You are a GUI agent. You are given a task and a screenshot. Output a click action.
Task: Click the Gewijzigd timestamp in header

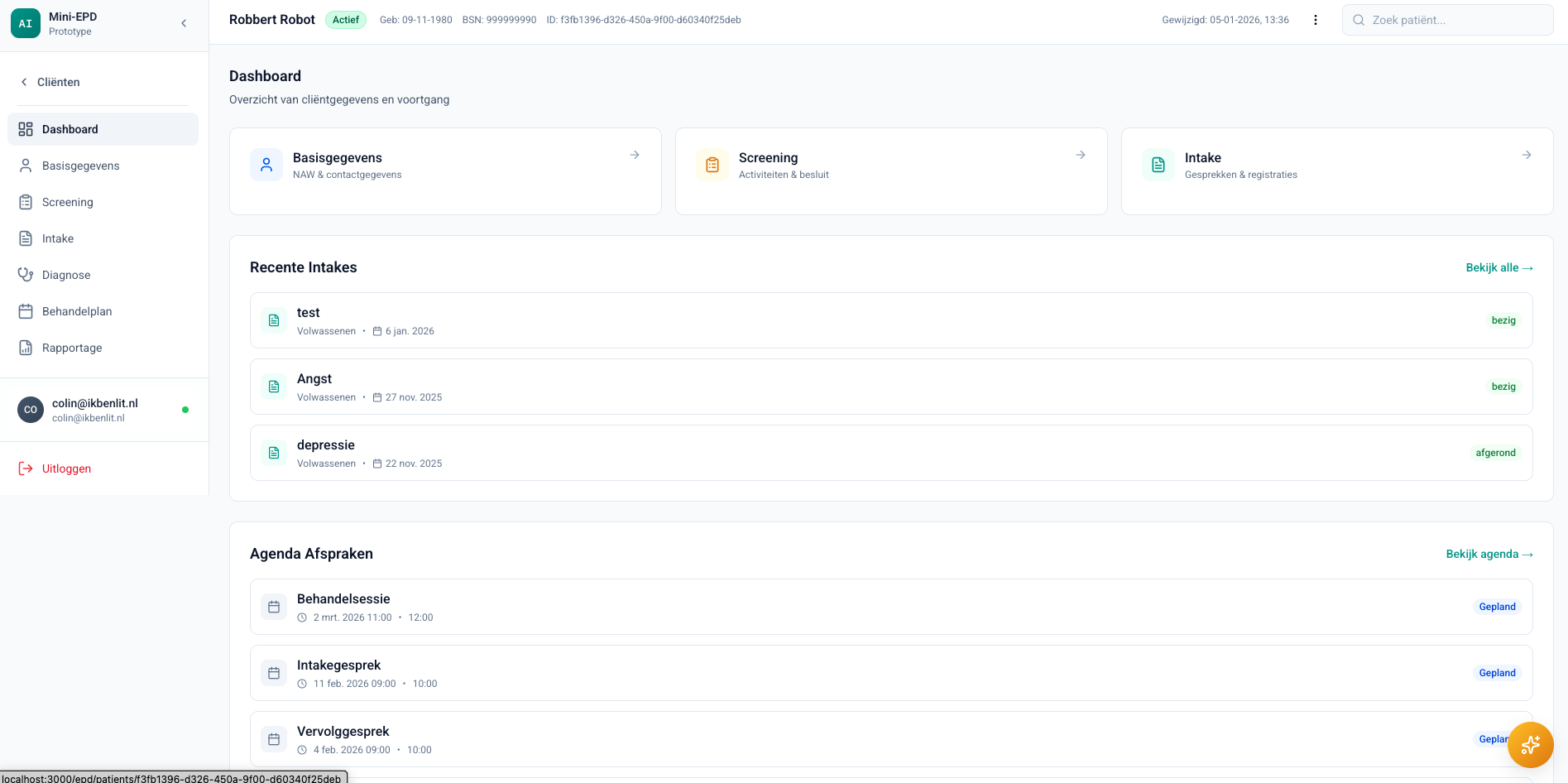click(1225, 20)
